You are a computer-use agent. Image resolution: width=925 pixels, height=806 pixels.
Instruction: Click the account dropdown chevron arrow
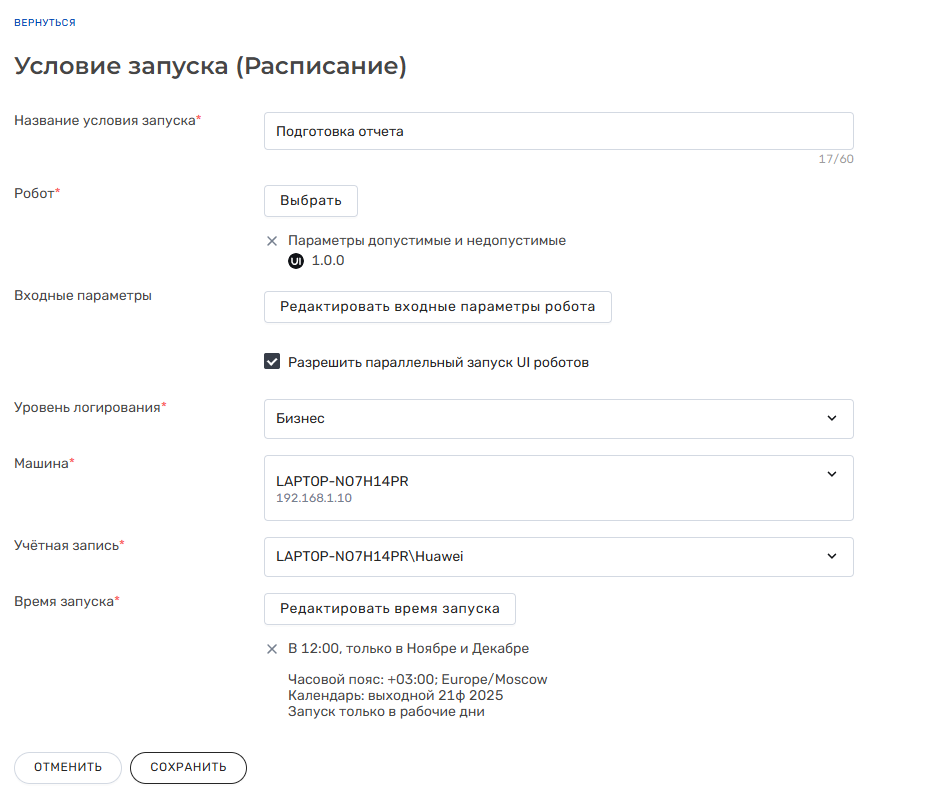coord(832,557)
